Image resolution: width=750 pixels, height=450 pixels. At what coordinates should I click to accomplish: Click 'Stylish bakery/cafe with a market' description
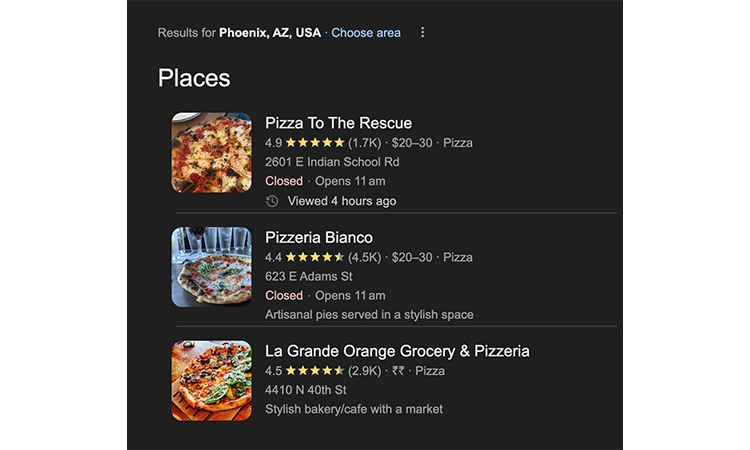(x=353, y=409)
